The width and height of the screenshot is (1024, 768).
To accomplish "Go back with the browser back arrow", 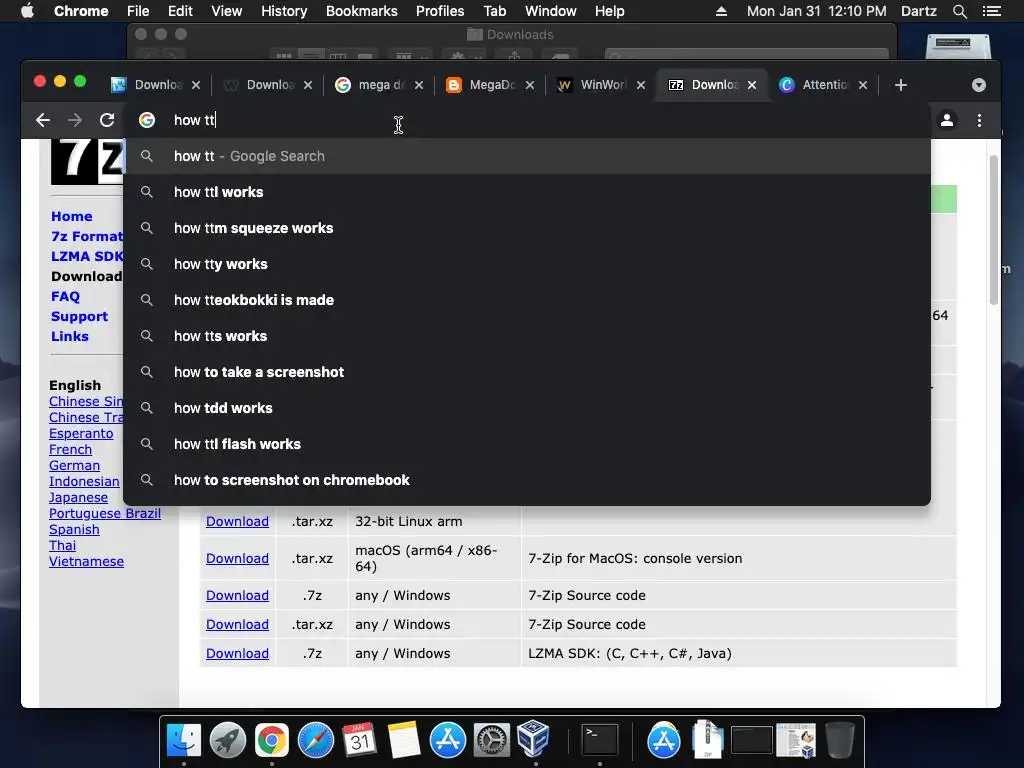I will click(x=43, y=120).
